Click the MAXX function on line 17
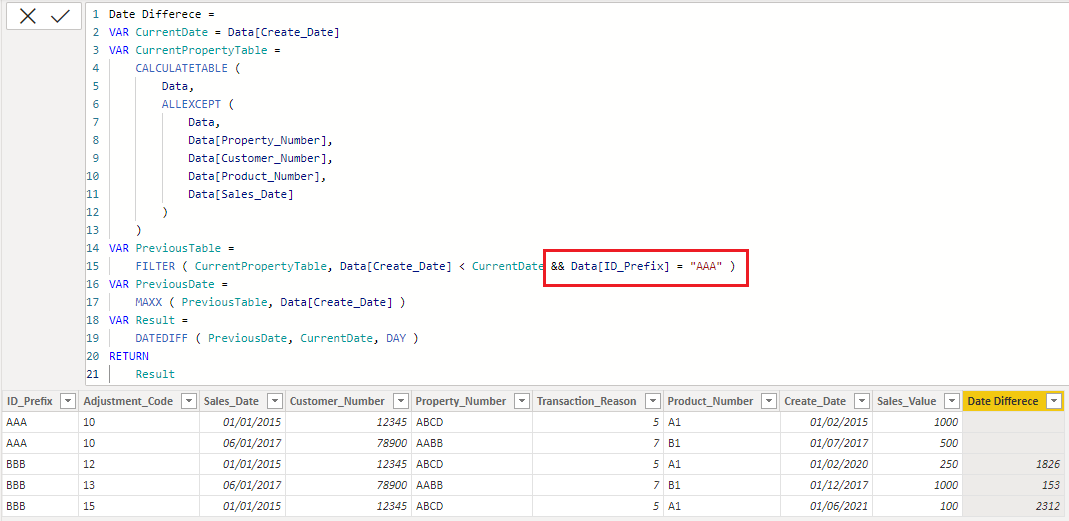The image size is (1069, 521). coord(151,302)
